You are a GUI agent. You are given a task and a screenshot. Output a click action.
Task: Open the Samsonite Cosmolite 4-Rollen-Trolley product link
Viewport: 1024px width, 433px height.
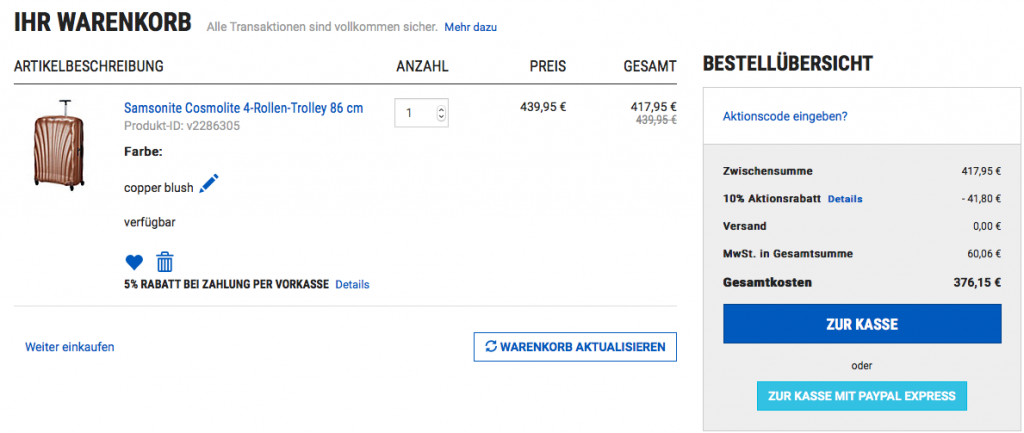[243, 108]
